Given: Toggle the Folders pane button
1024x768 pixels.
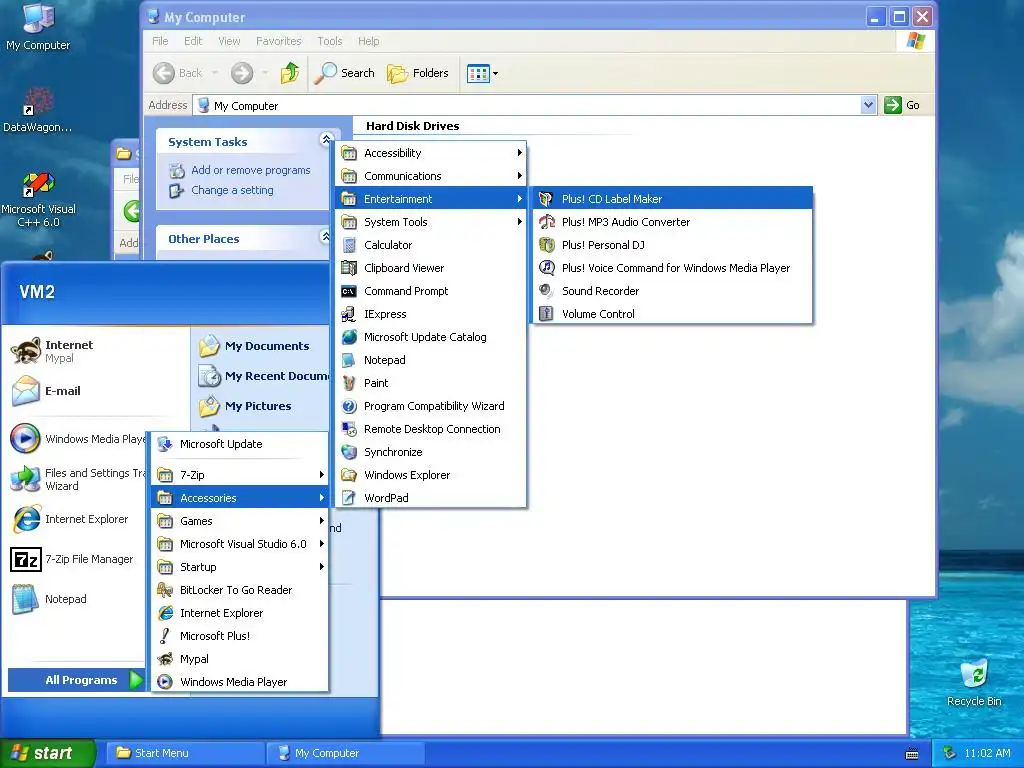Looking at the screenshot, I should tap(418, 73).
